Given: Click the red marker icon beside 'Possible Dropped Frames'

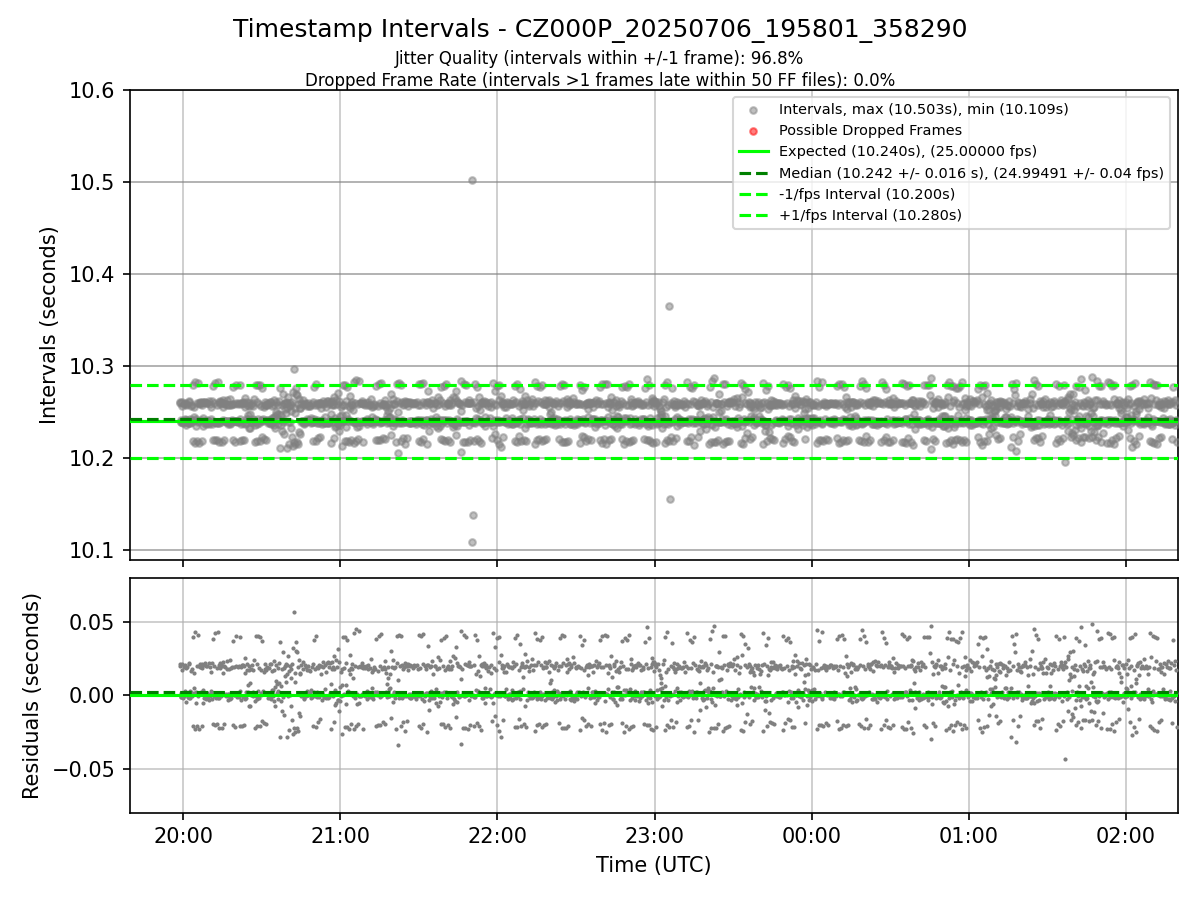Looking at the screenshot, I should coord(754,131).
